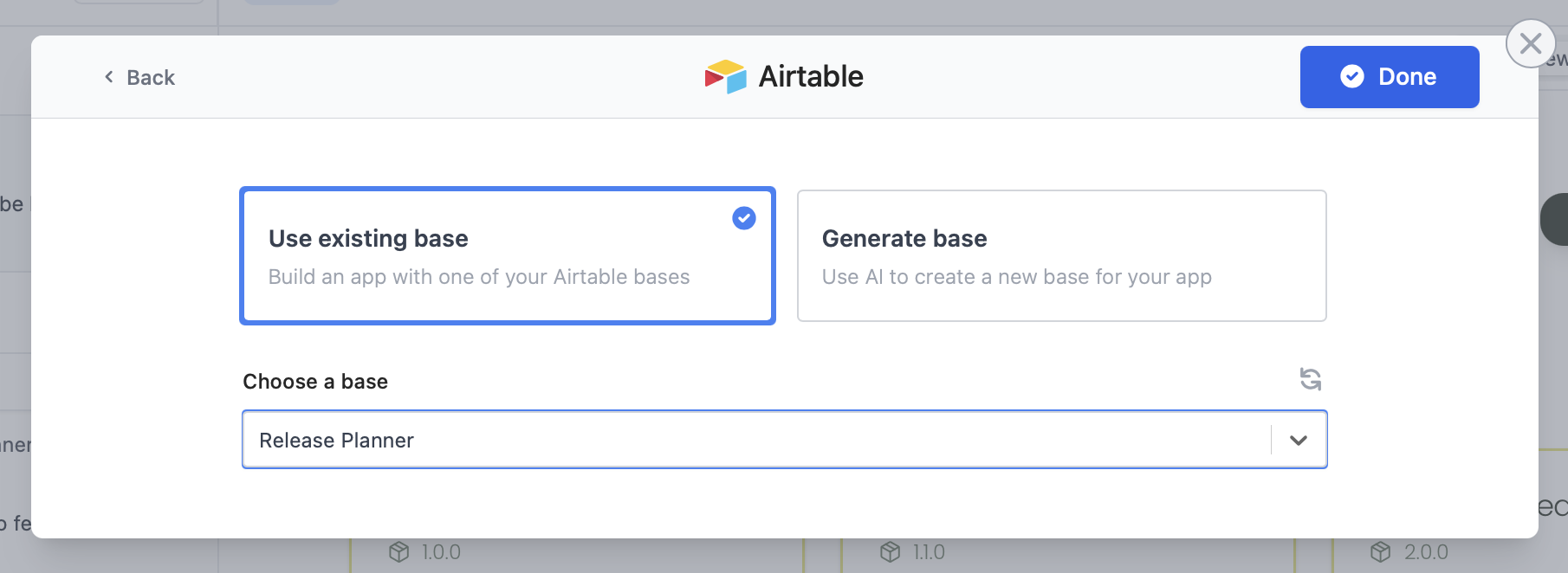Click the Choose a base label
This screenshot has height=573, width=1568.
(315, 382)
